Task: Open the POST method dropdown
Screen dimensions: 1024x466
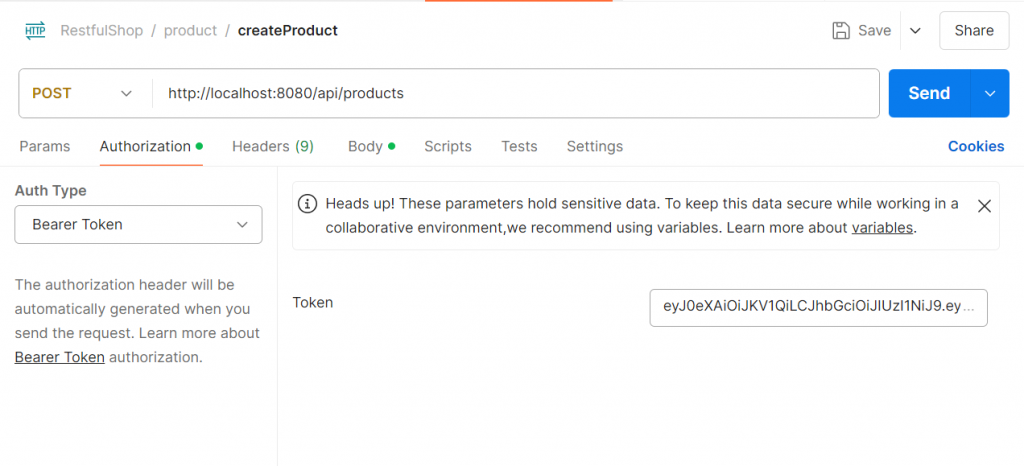Action: click(x=84, y=93)
